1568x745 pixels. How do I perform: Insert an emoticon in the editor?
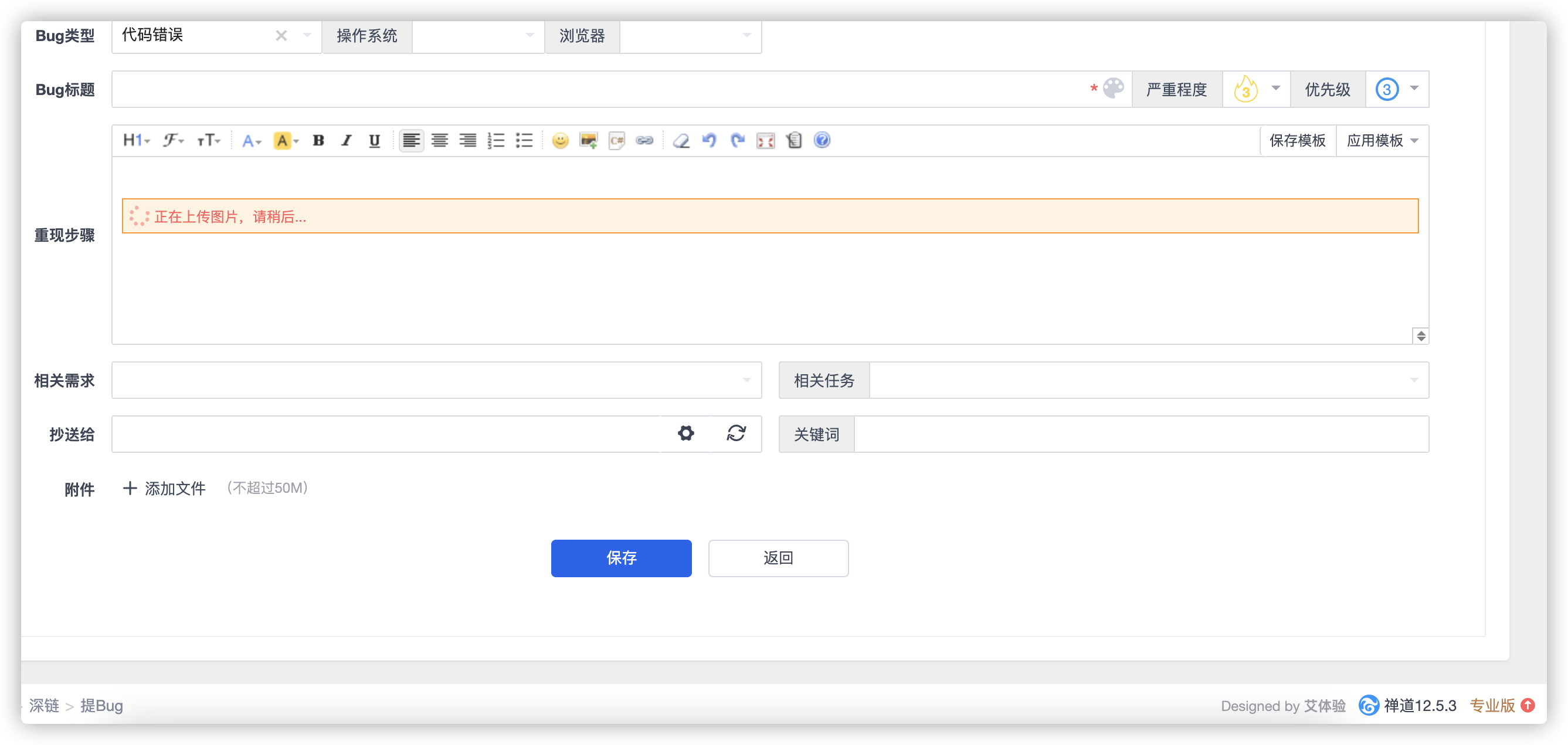[560, 141]
